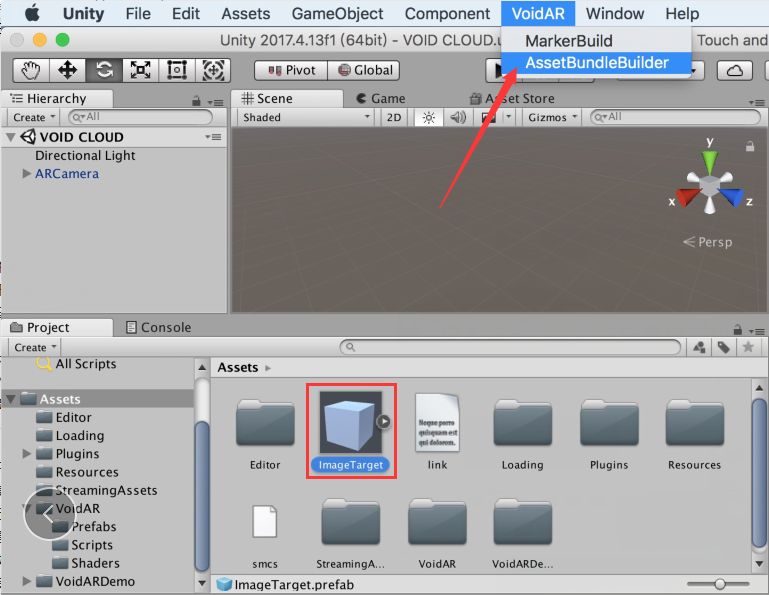Click search by type icon

pyautogui.click(x=699, y=347)
